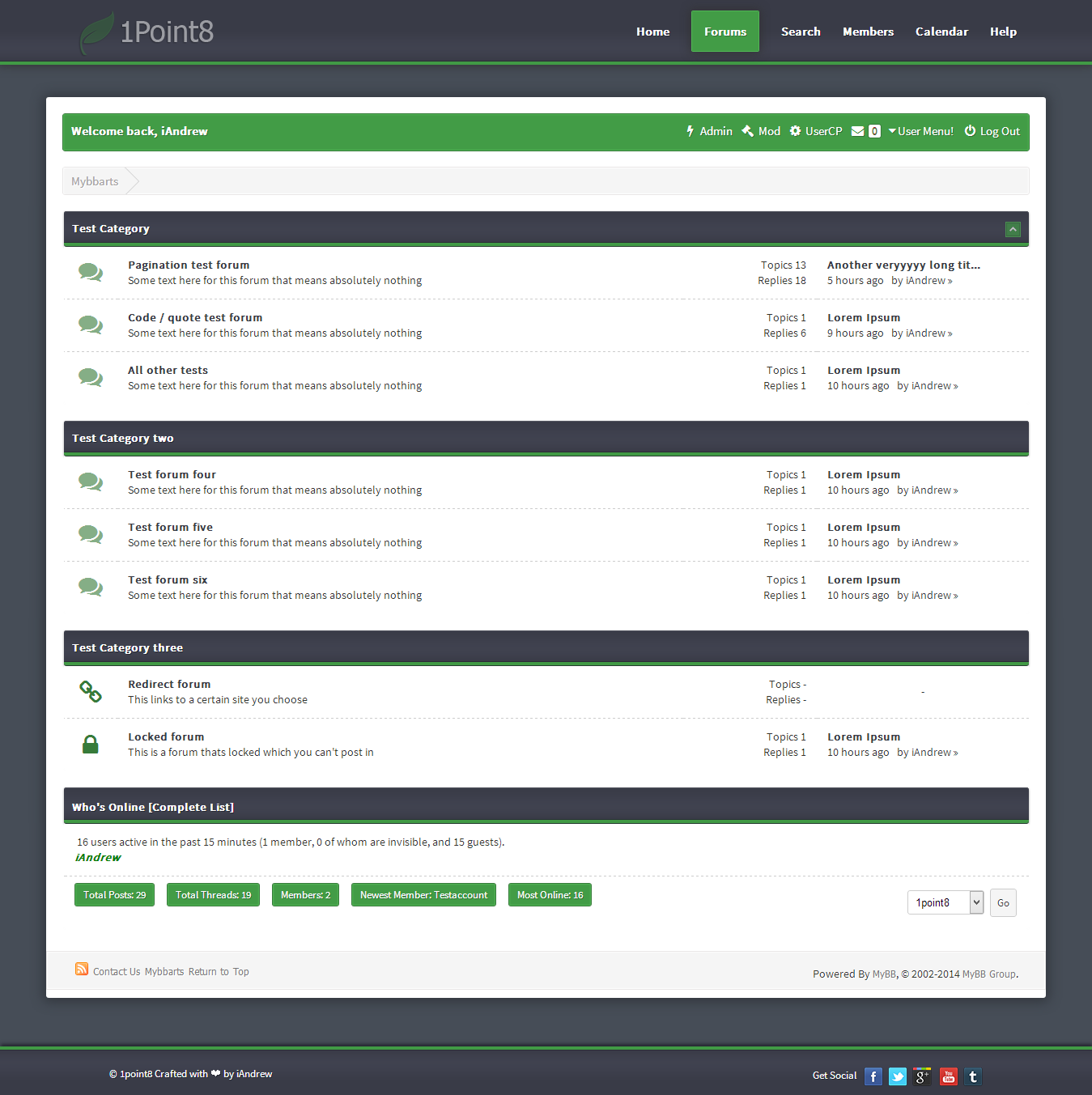Viewport: 1092px width, 1095px height.
Task: Click the Redirect forum chain icon
Action: 91,691
